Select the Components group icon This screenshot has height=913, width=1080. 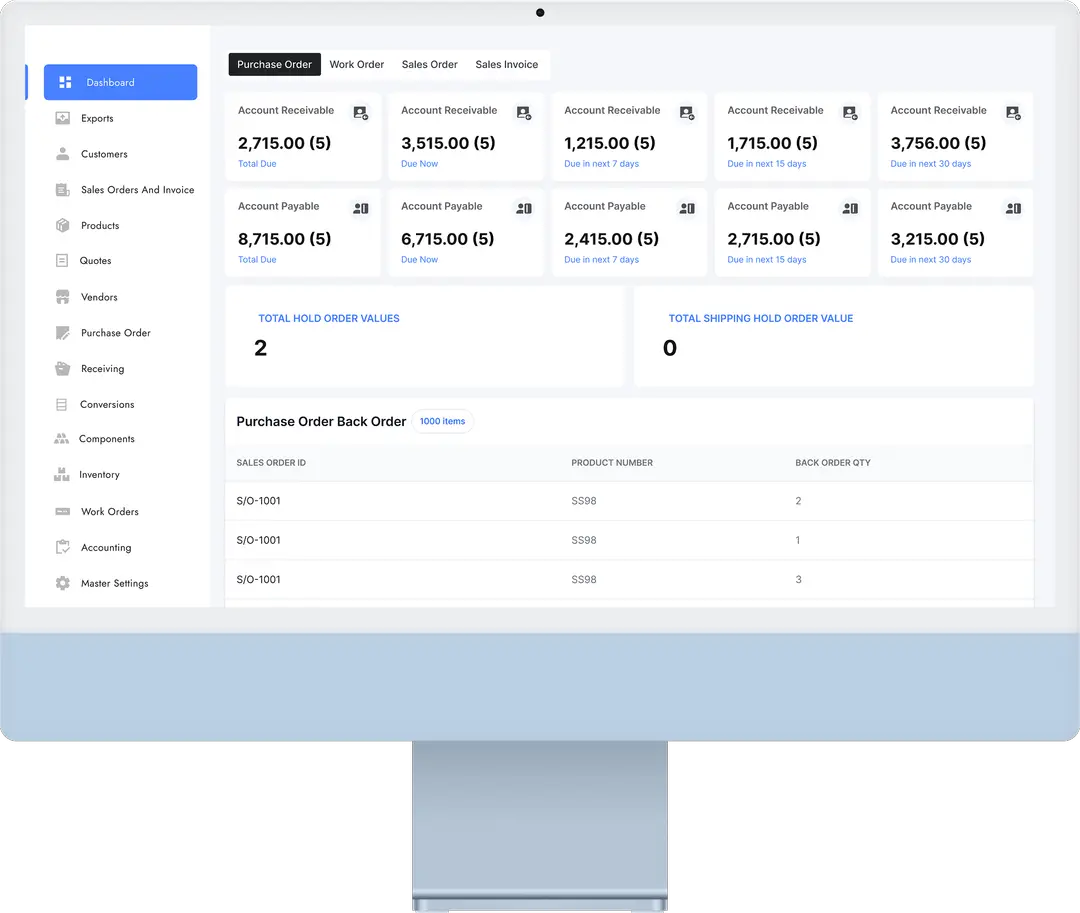point(62,439)
